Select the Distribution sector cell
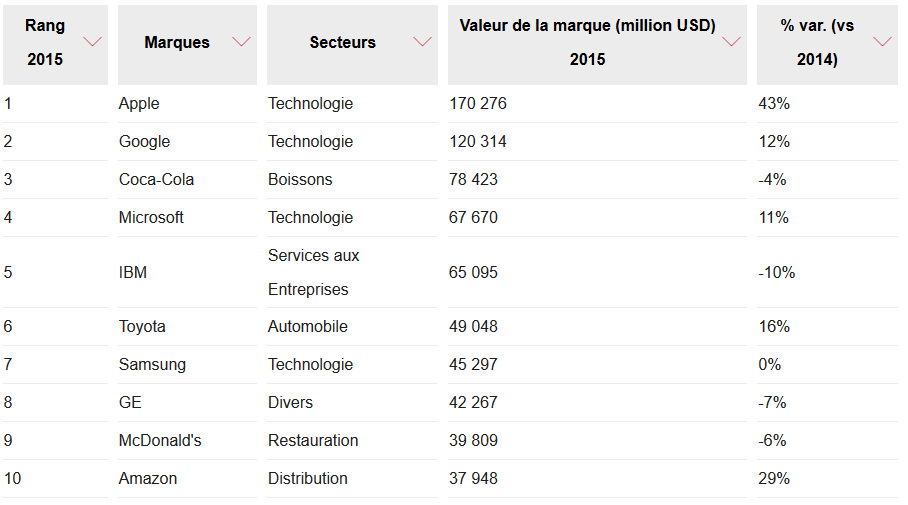 point(308,479)
